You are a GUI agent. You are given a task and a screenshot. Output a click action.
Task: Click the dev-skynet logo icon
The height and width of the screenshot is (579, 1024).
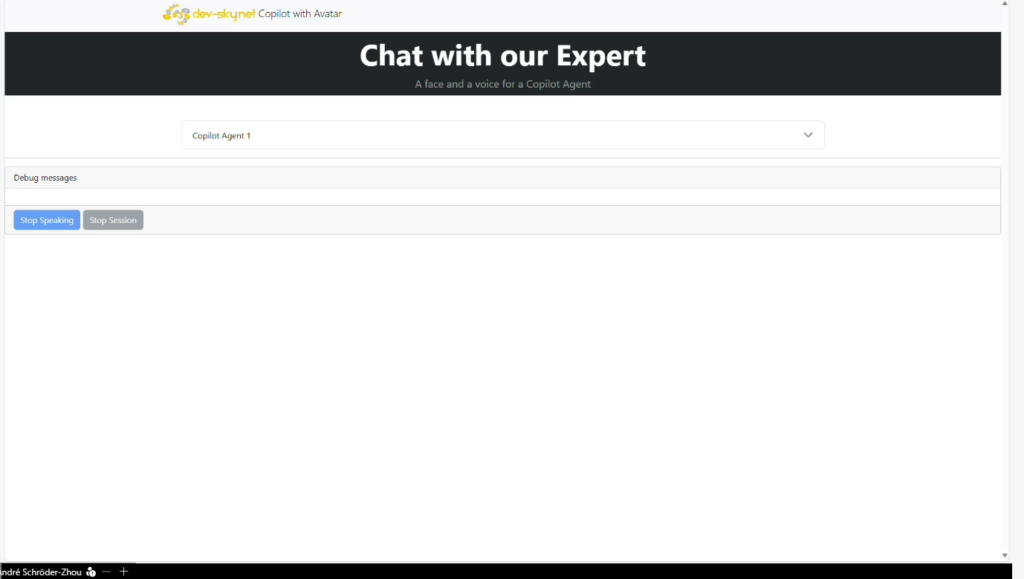click(x=176, y=14)
